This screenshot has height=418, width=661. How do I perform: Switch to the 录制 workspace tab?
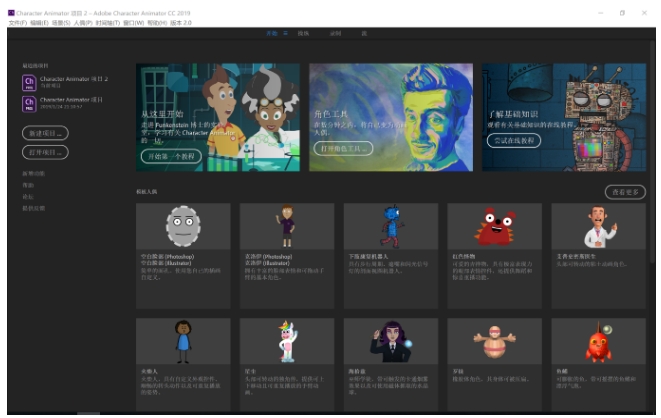tap(336, 33)
